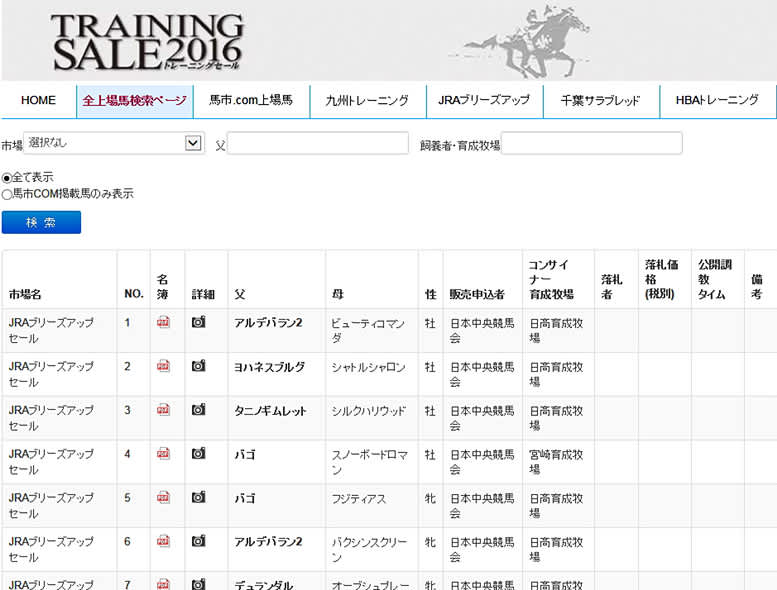Screen dimensions: 777x590
Task: Open PDF catalog icon for row 3
Action: pos(163,410)
